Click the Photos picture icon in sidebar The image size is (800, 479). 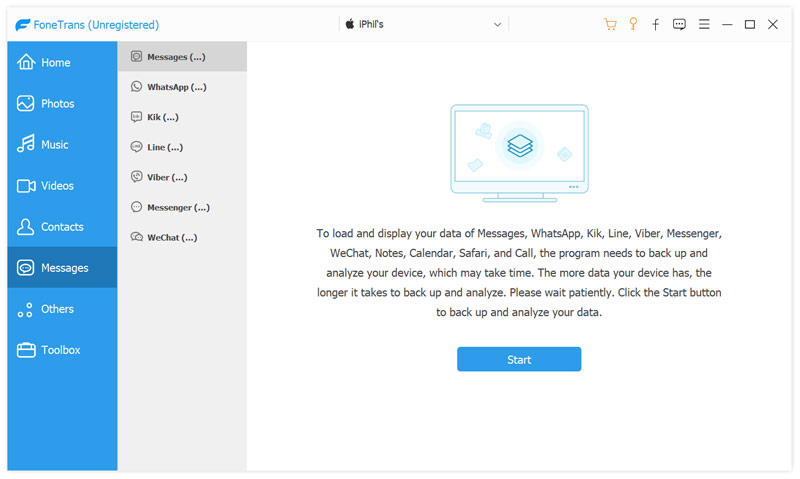point(26,104)
